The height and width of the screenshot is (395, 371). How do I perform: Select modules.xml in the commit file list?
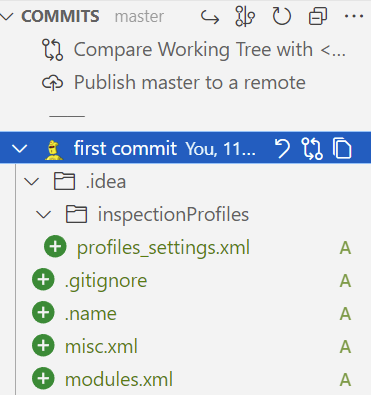[x=119, y=379]
